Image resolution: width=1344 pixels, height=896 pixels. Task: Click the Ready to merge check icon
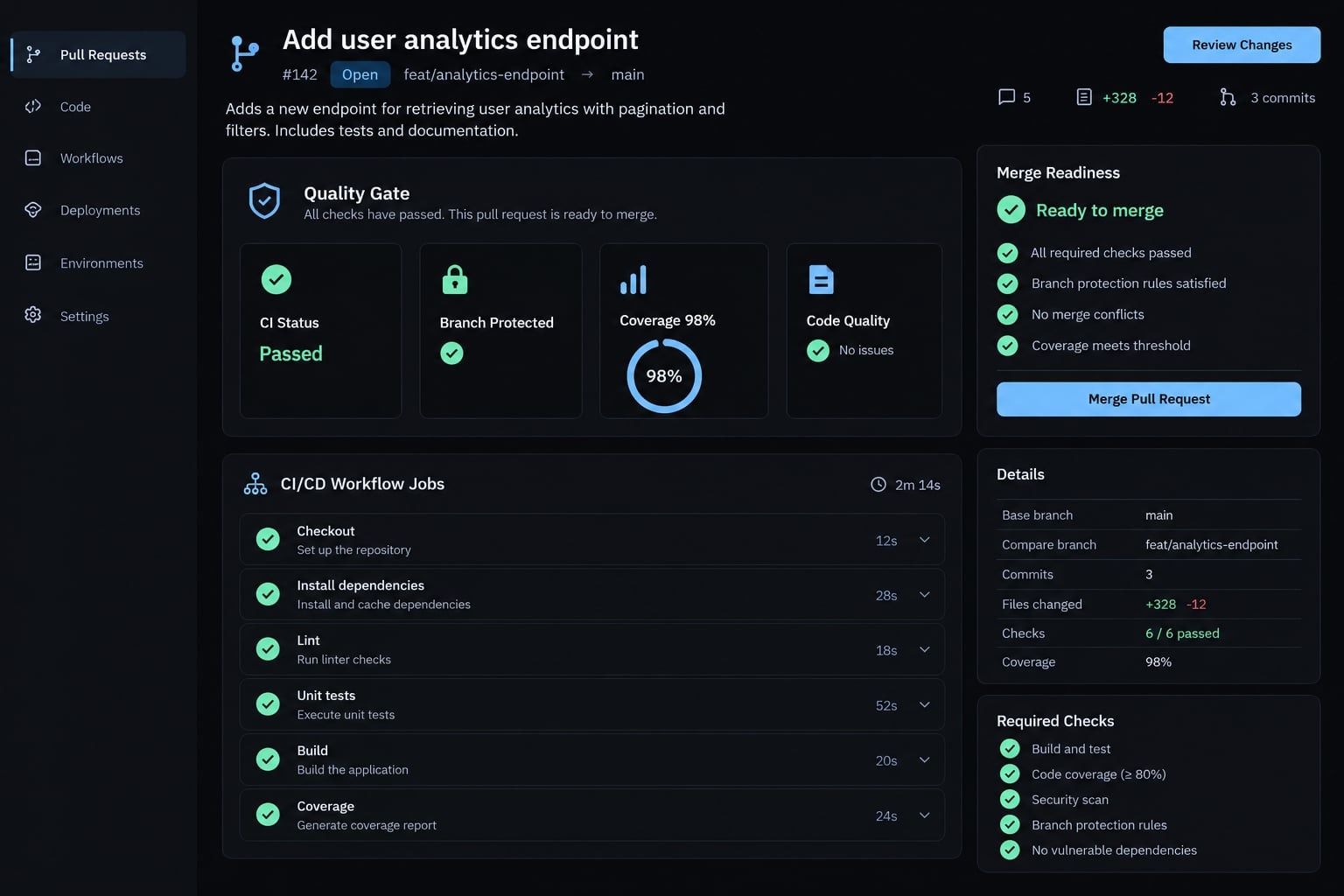click(x=1011, y=210)
